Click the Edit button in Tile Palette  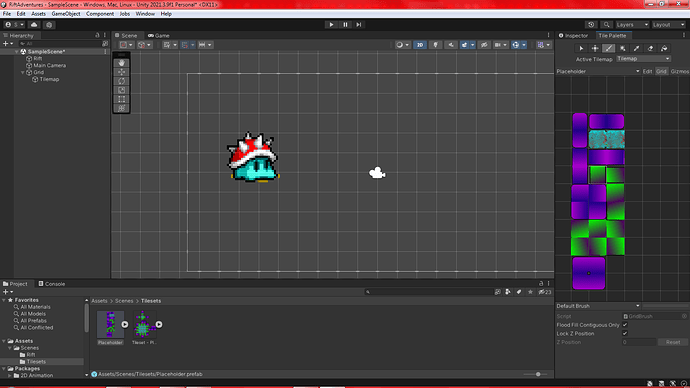(x=647, y=71)
